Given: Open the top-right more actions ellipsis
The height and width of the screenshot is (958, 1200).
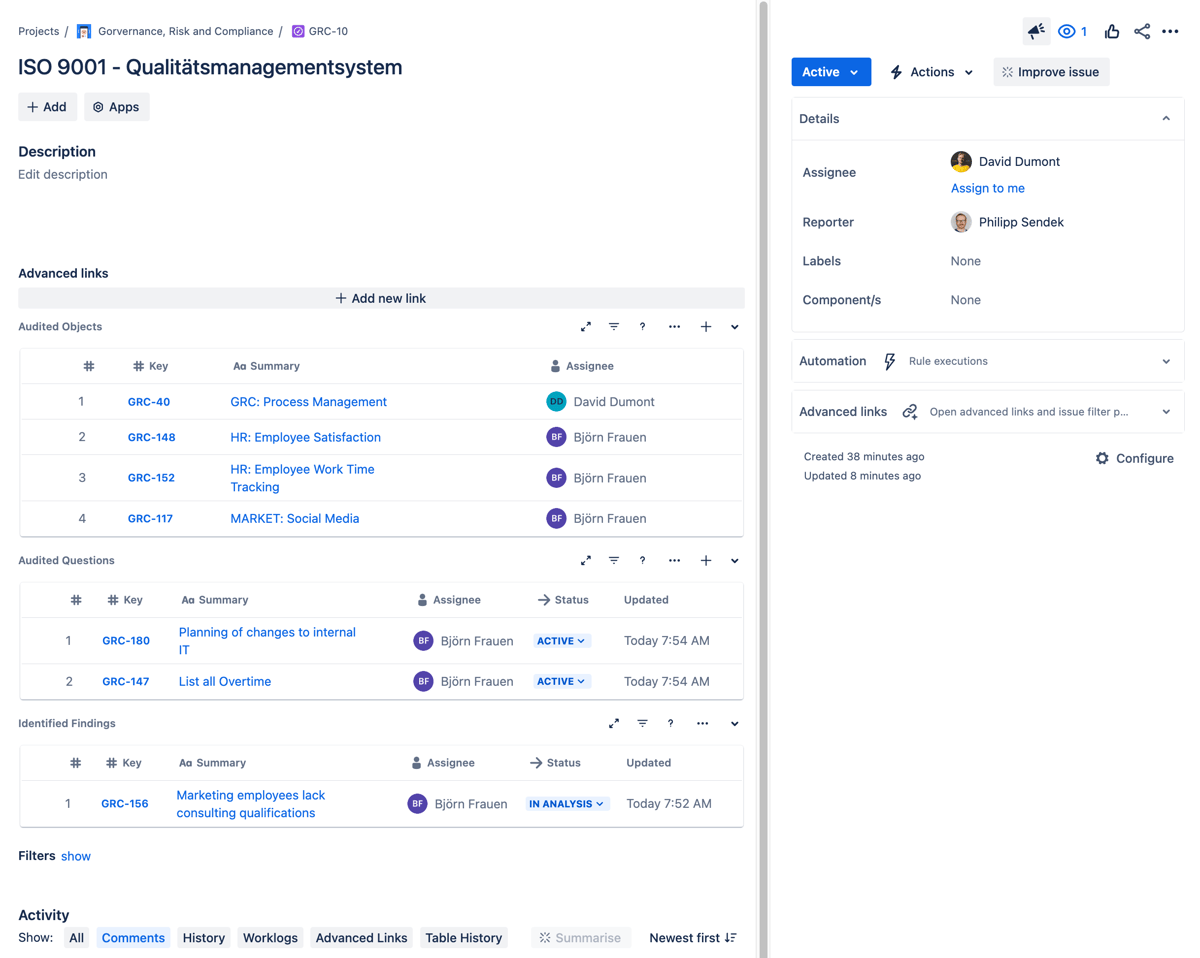Looking at the screenshot, I should [1170, 32].
